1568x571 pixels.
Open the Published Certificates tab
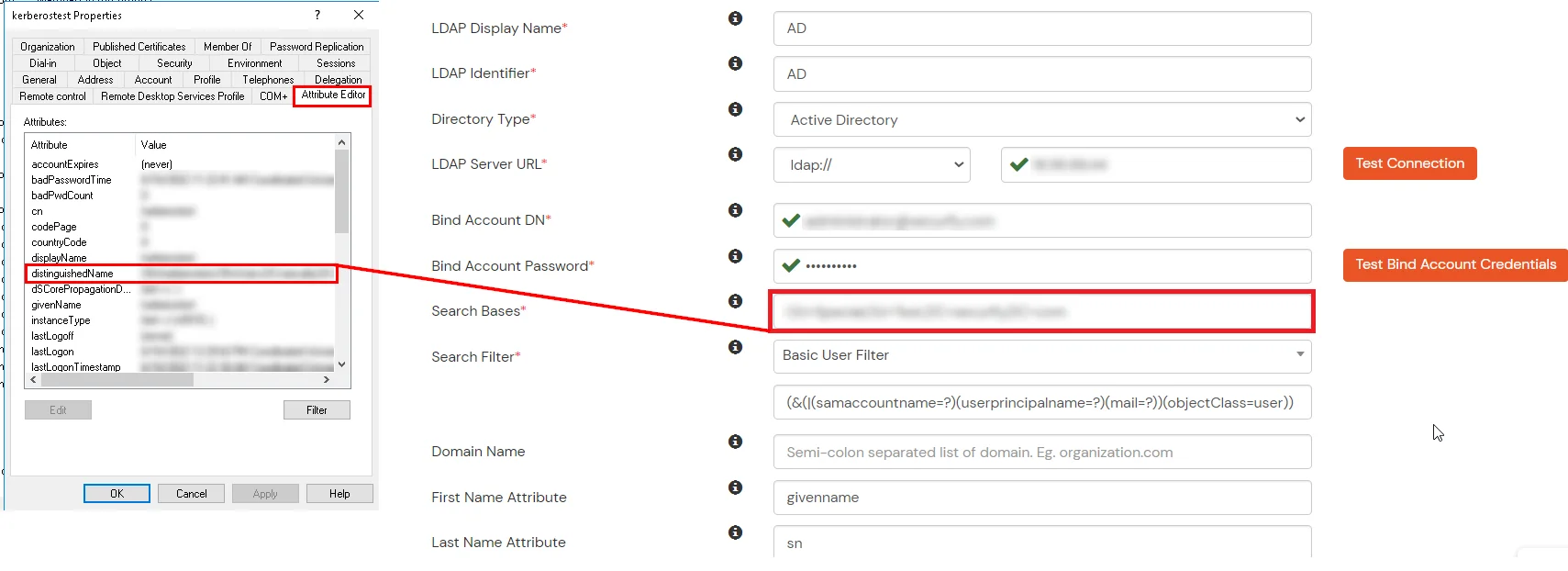pos(139,47)
